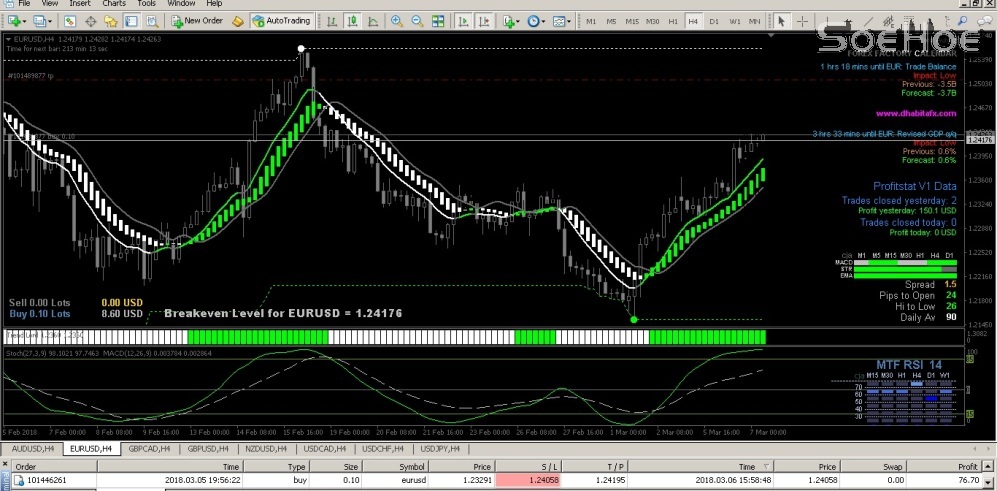Select the M15 timeframe button
The image size is (997, 491).
(631, 20)
